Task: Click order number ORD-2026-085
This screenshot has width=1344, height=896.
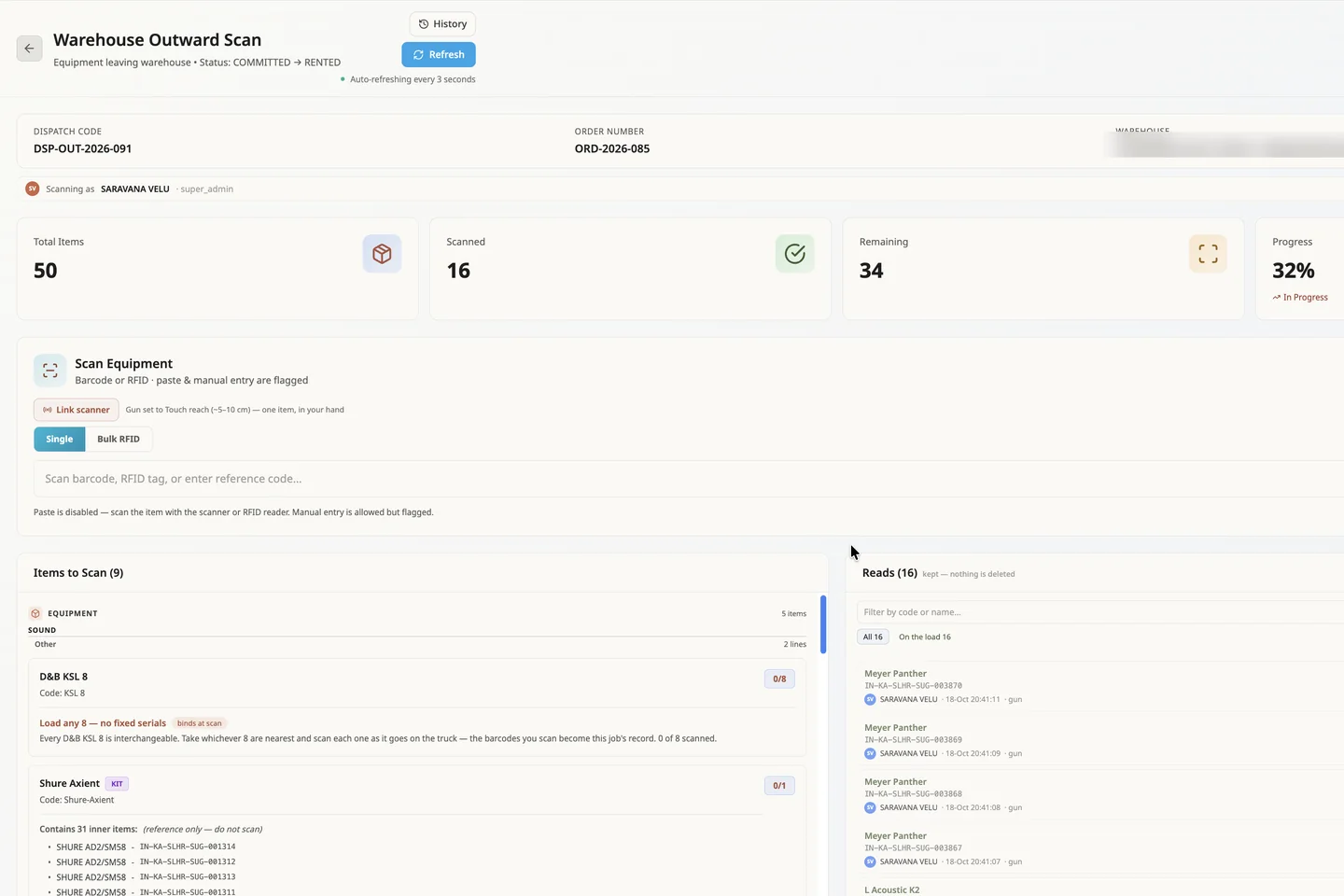Action: coord(612,149)
